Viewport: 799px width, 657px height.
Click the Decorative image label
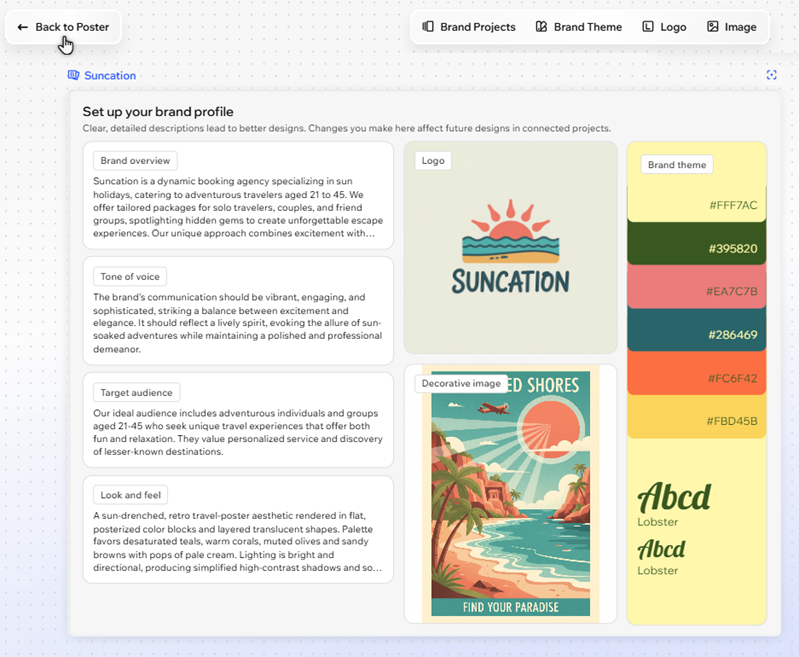461,383
